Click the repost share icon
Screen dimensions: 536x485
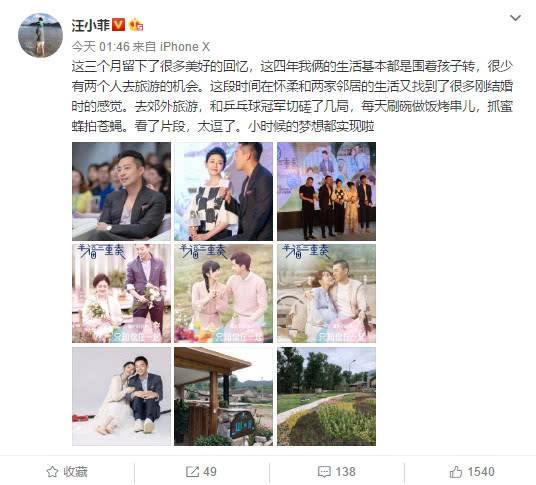tap(192, 472)
